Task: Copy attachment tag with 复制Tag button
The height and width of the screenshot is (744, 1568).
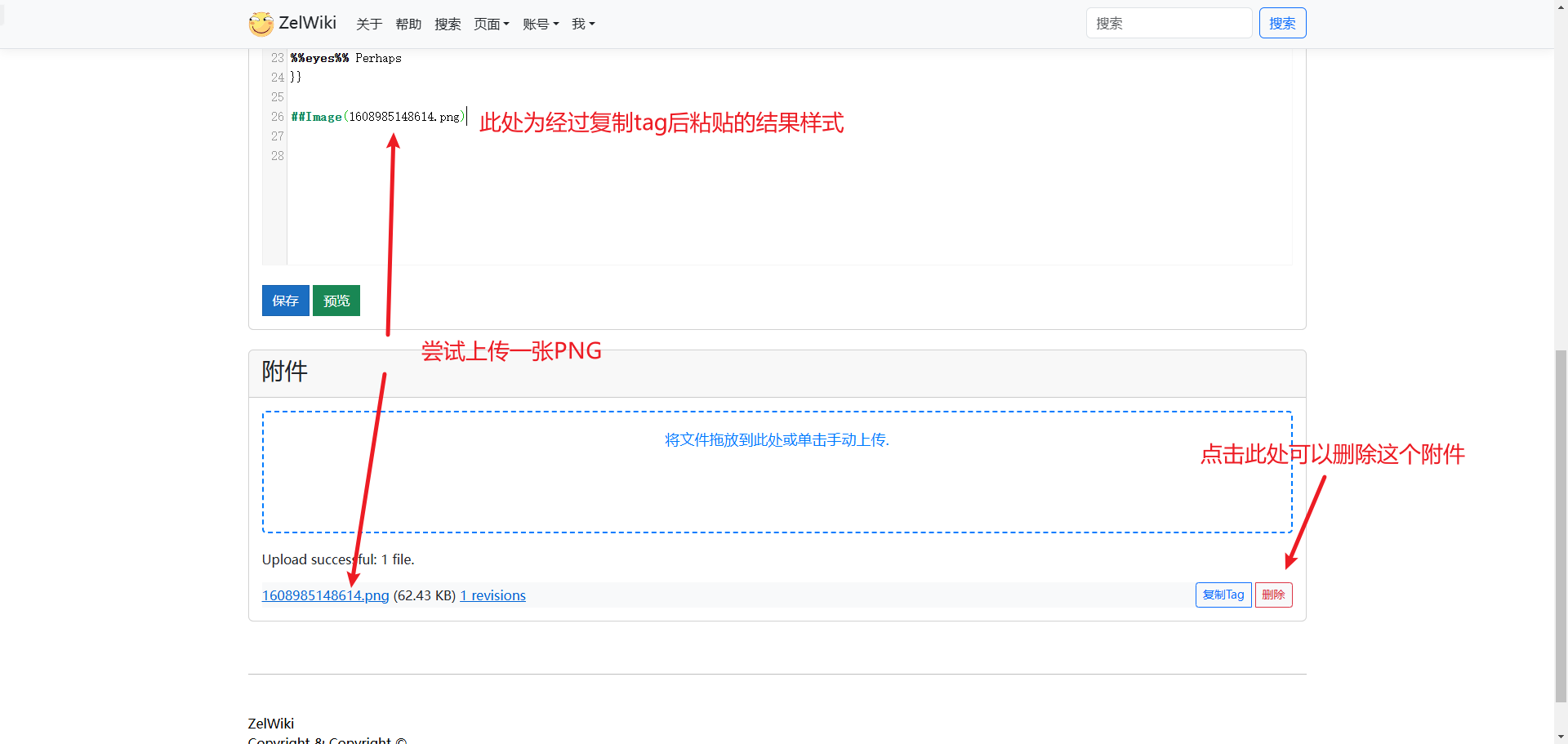Action: coord(1223,595)
